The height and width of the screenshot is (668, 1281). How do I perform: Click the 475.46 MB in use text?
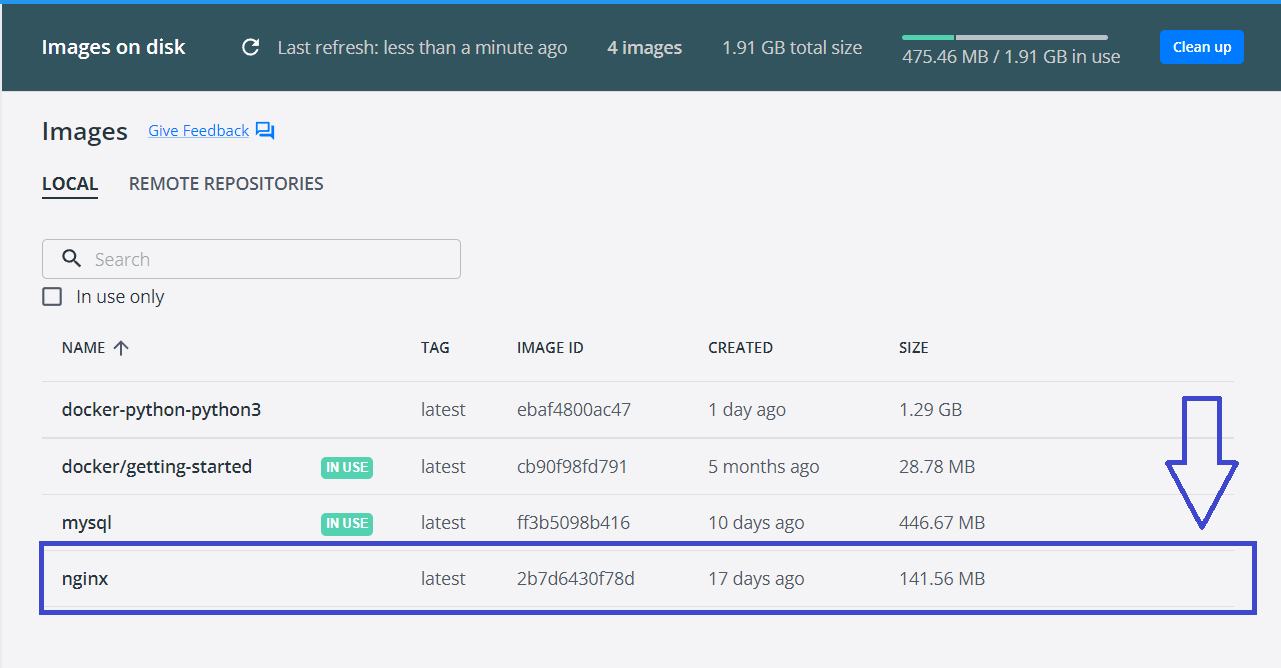pyautogui.click(x=1011, y=57)
